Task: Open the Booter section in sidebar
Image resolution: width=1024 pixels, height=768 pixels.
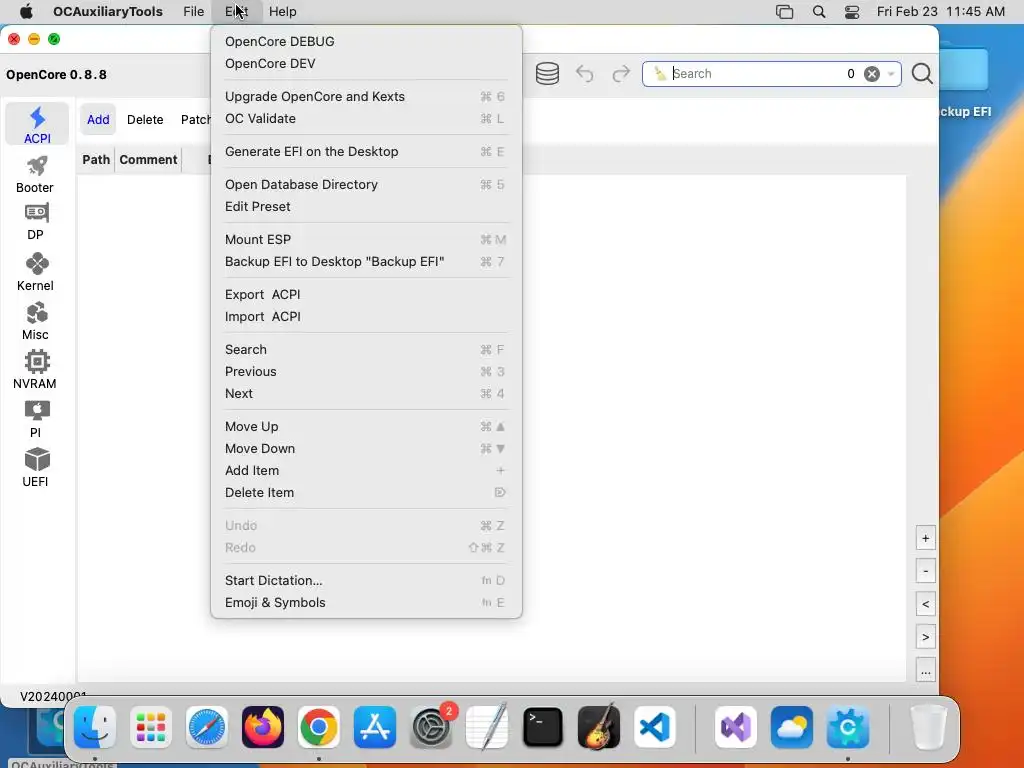Action: point(35,174)
